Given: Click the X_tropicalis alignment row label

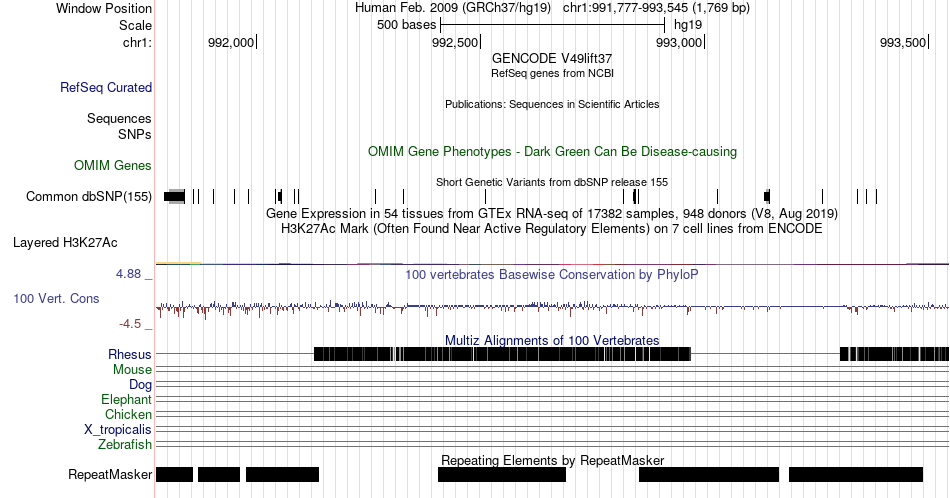Looking at the screenshot, I should tap(118, 430).
